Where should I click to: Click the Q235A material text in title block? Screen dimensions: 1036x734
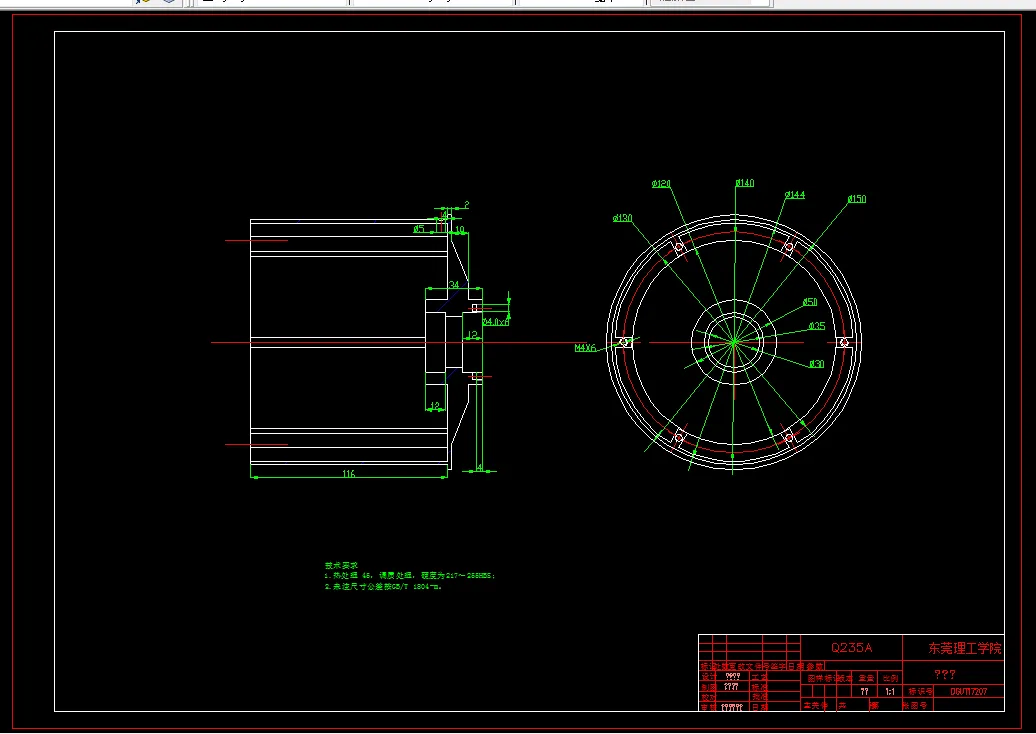click(852, 648)
